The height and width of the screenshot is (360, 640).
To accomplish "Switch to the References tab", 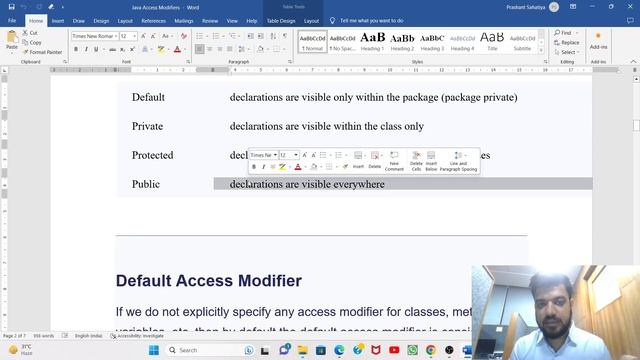I will pos(153,21).
